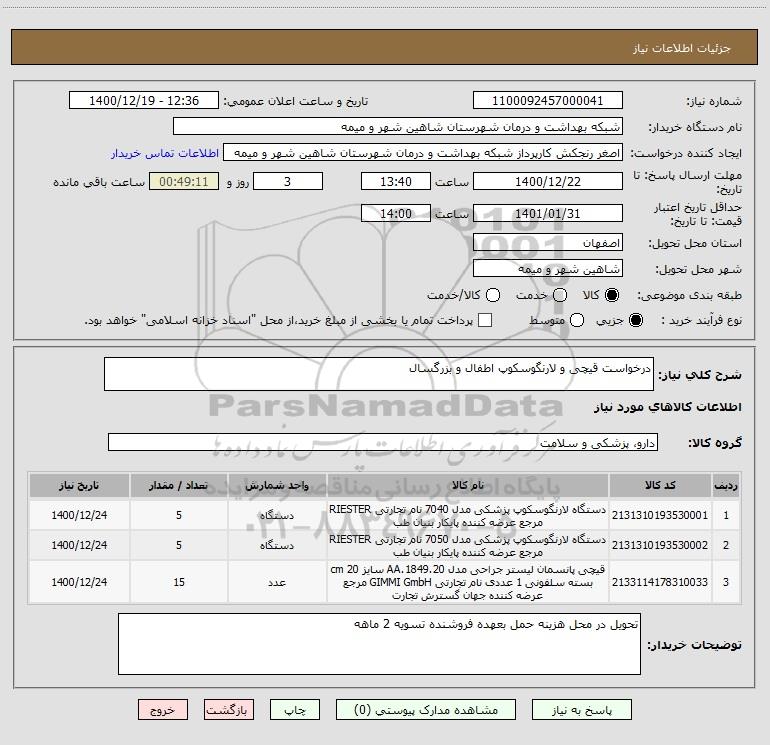Click the خروج exit button
This screenshot has width=770, height=745.
(163, 710)
